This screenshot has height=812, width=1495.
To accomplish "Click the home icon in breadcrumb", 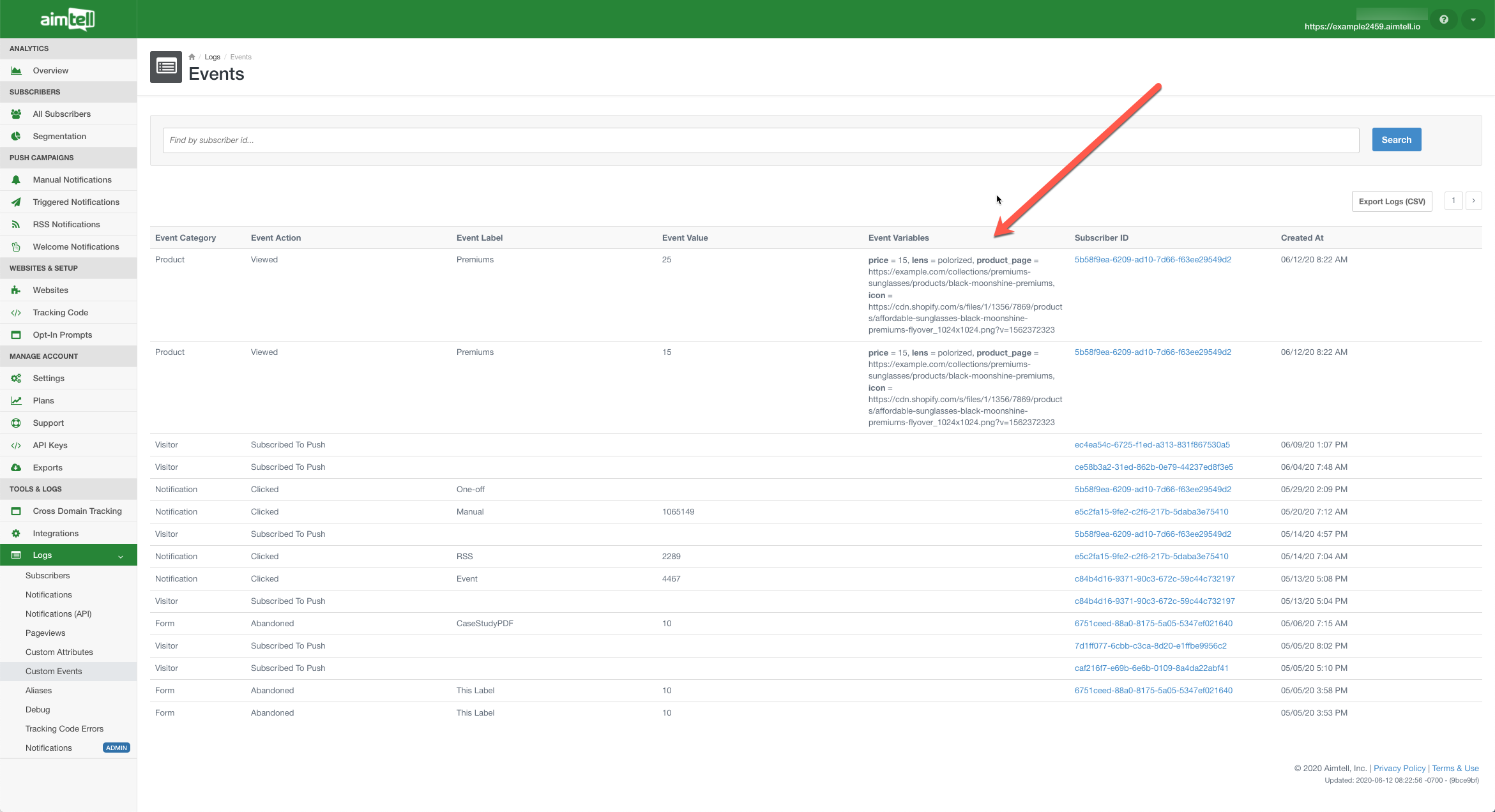I will (x=192, y=57).
